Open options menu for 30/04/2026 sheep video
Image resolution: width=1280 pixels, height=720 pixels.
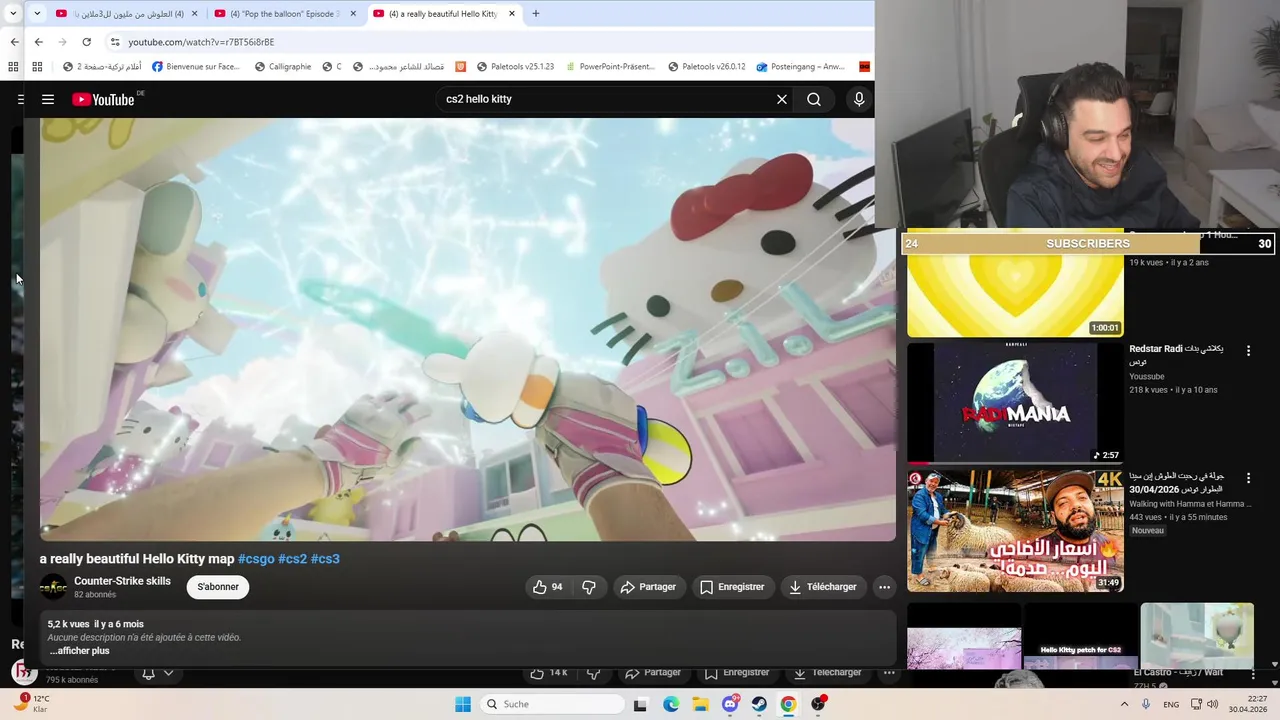1248,479
